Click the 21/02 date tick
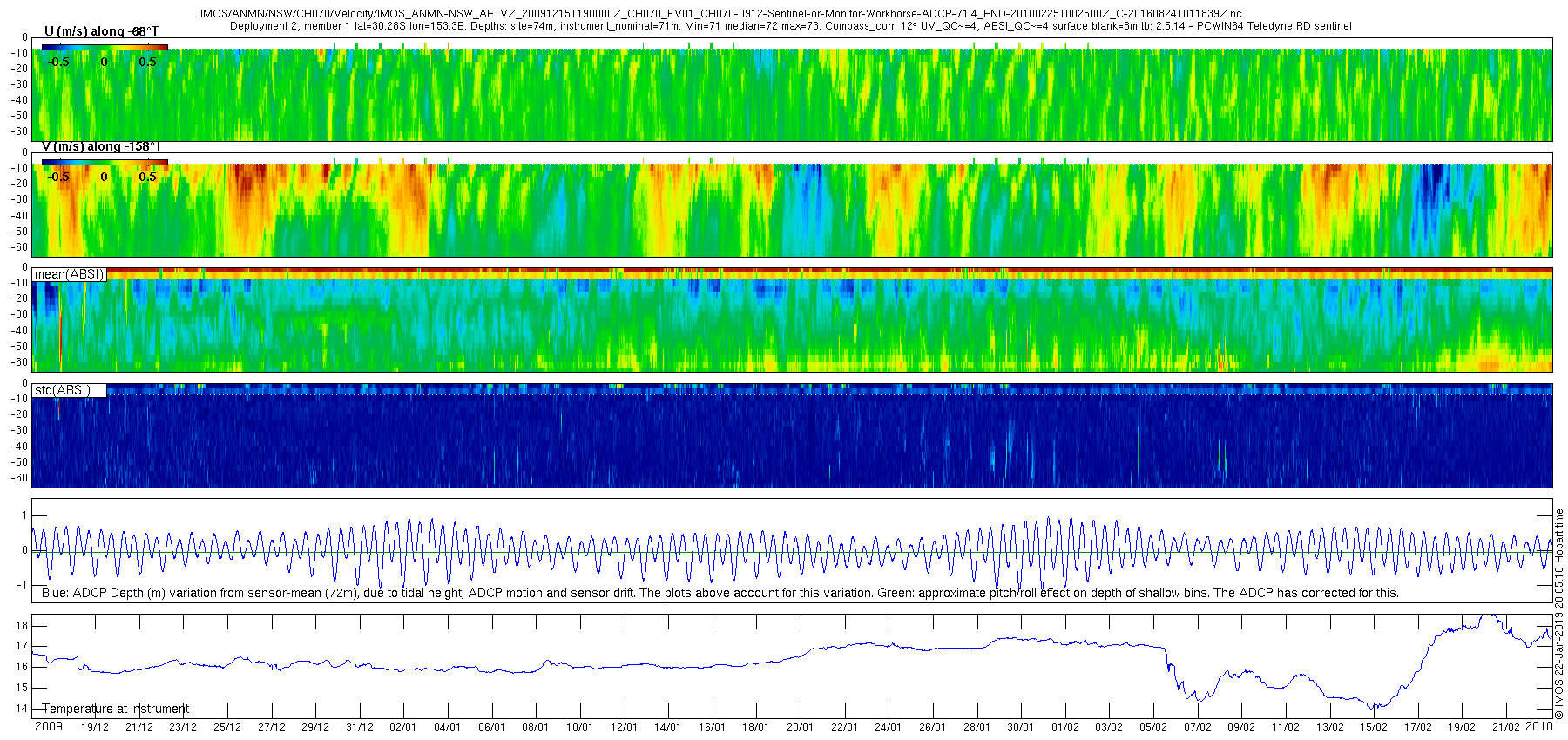 tap(1506, 728)
